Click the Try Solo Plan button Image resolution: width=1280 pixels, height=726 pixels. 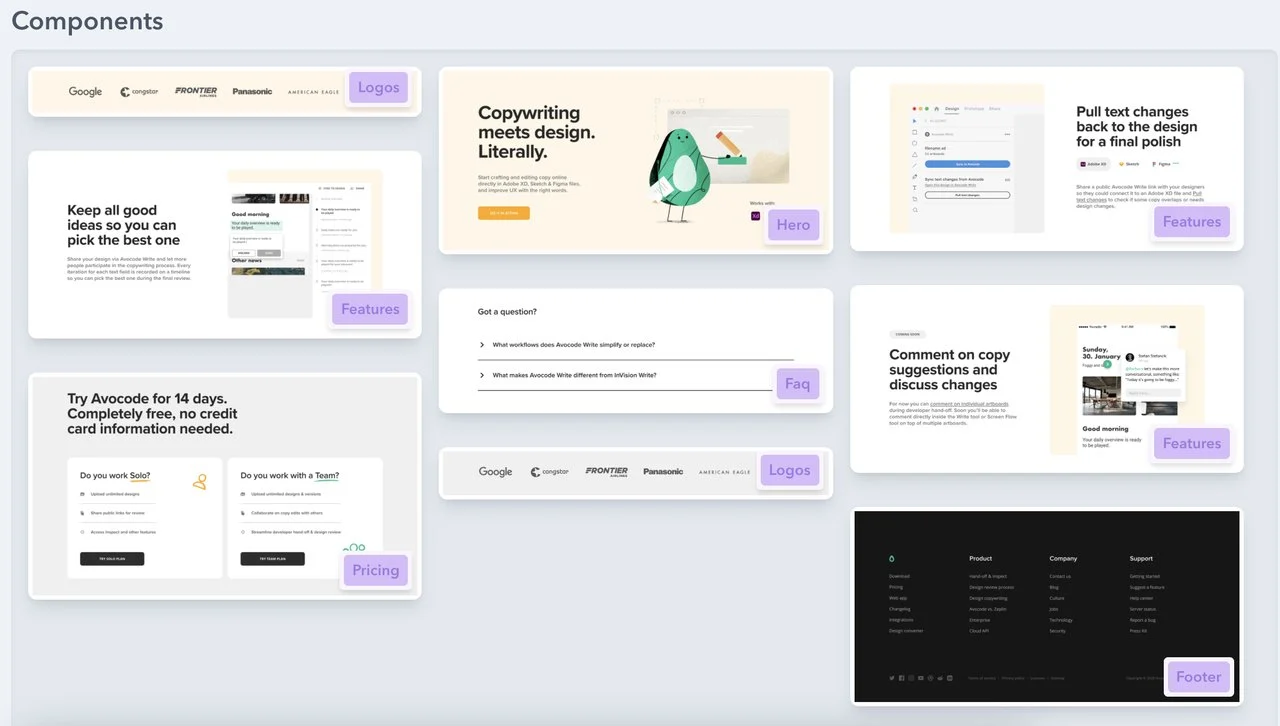(112, 559)
